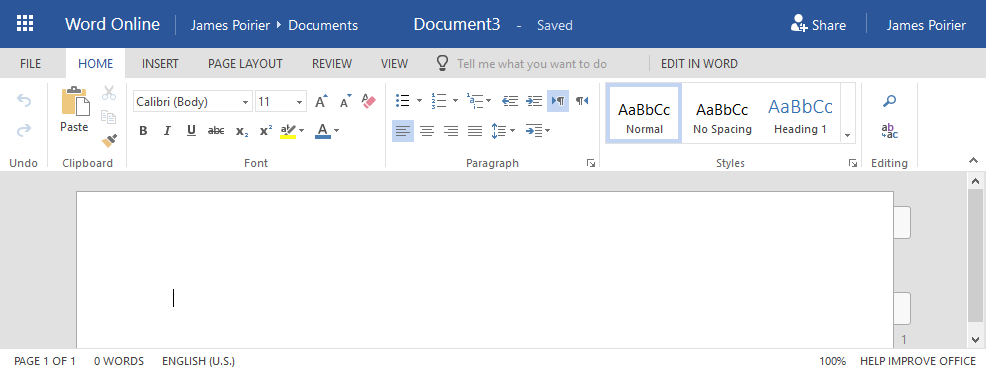Click the Tell me what you want field
This screenshot has height=371, width=986.
pyautogui.click(x=532, y=64)
